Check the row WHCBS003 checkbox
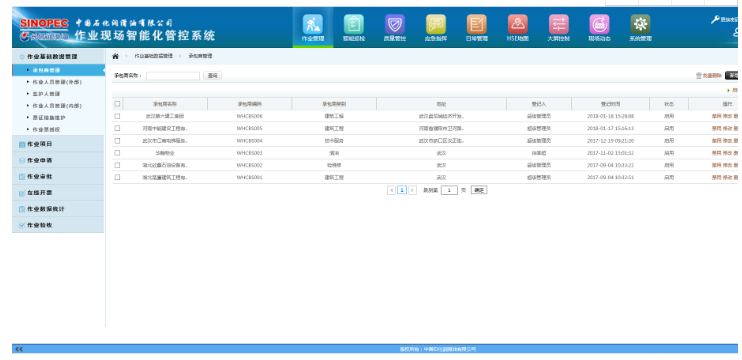The image size is (742, 360). pyautogui.click(x=117, y=153)
